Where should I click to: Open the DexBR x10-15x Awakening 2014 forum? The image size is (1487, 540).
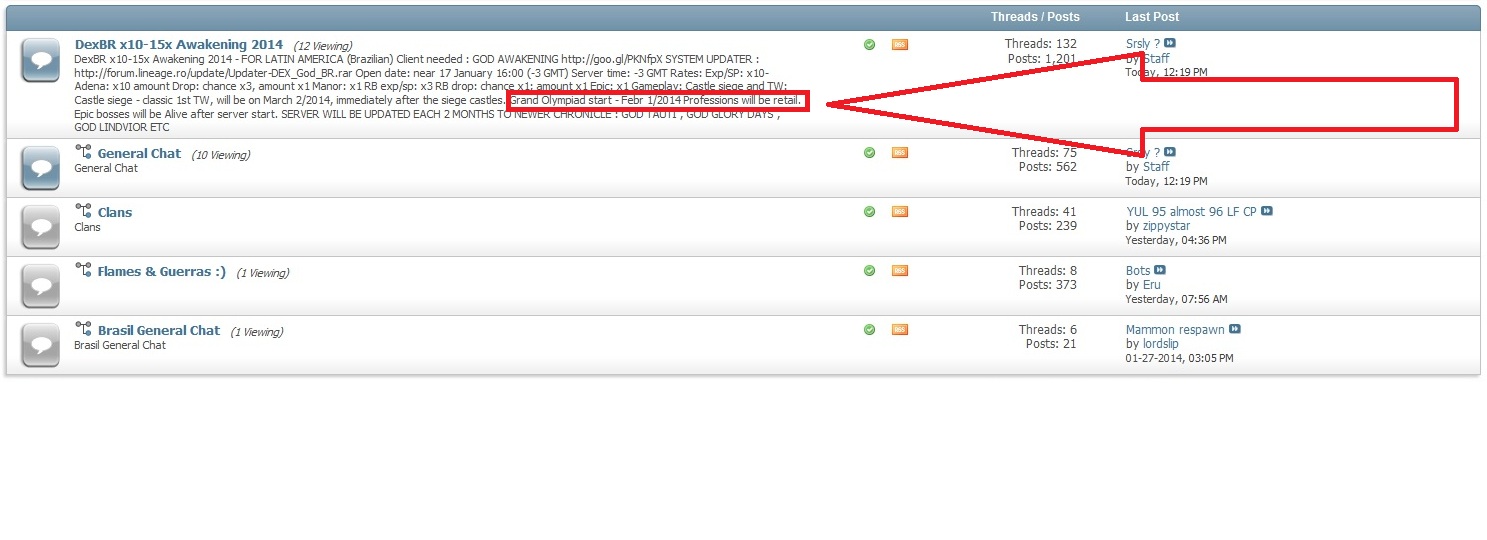(178, 45)
